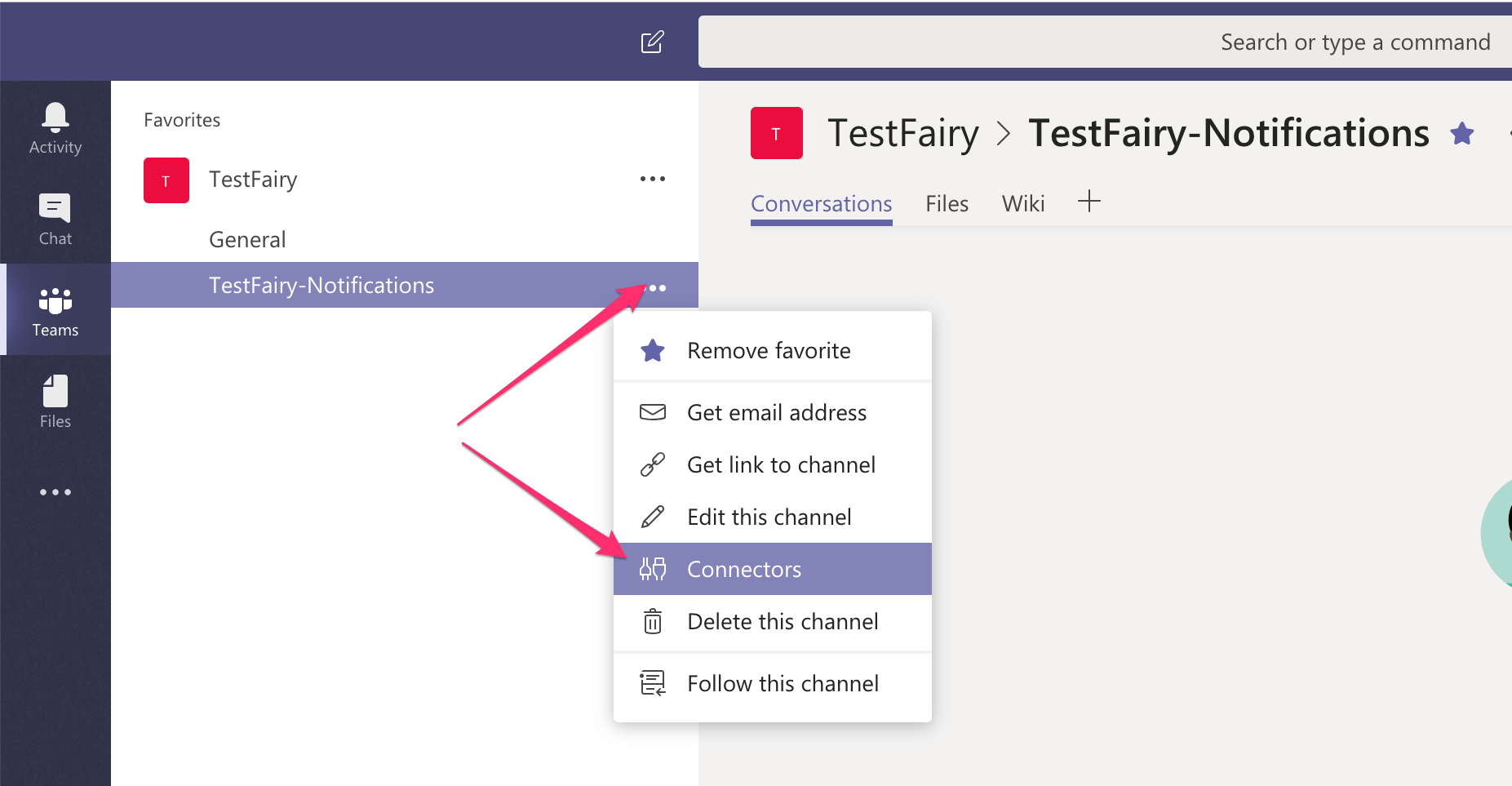Open more options for TestFairy team
Screen dimensions: 1512x786
coord(652,179)
